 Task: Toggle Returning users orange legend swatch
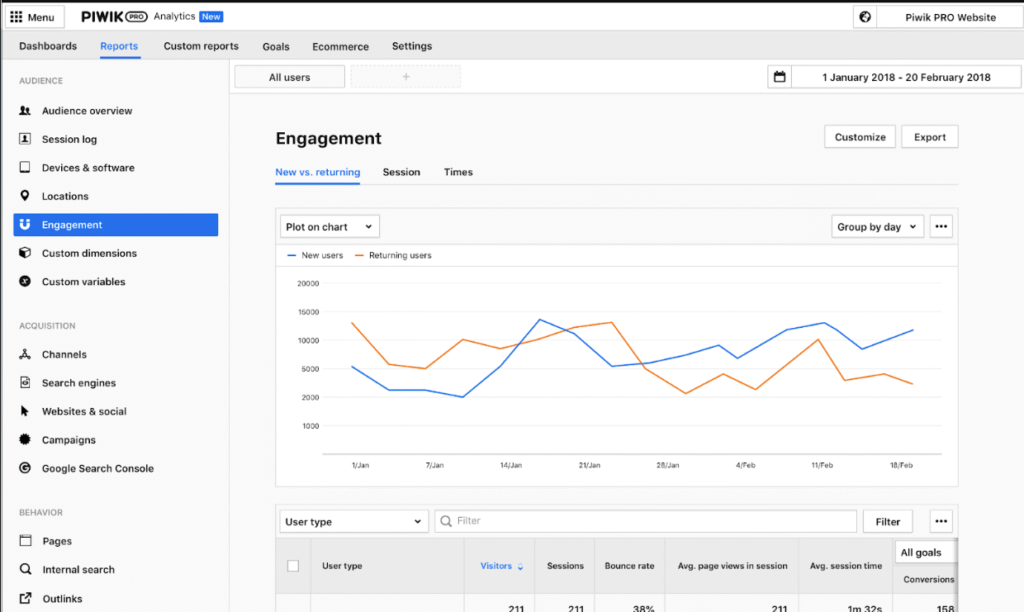coord(359,255)
